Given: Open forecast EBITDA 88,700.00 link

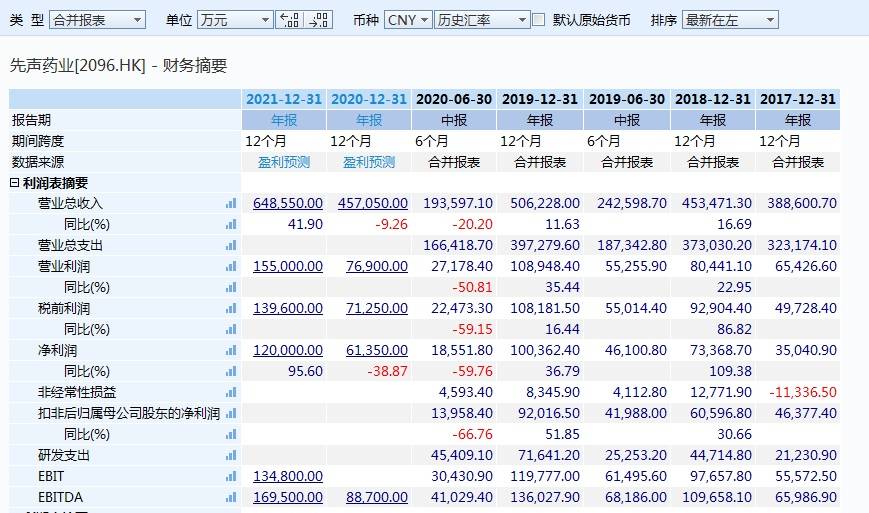Looking at the screenshot, I should pos(377,497).
